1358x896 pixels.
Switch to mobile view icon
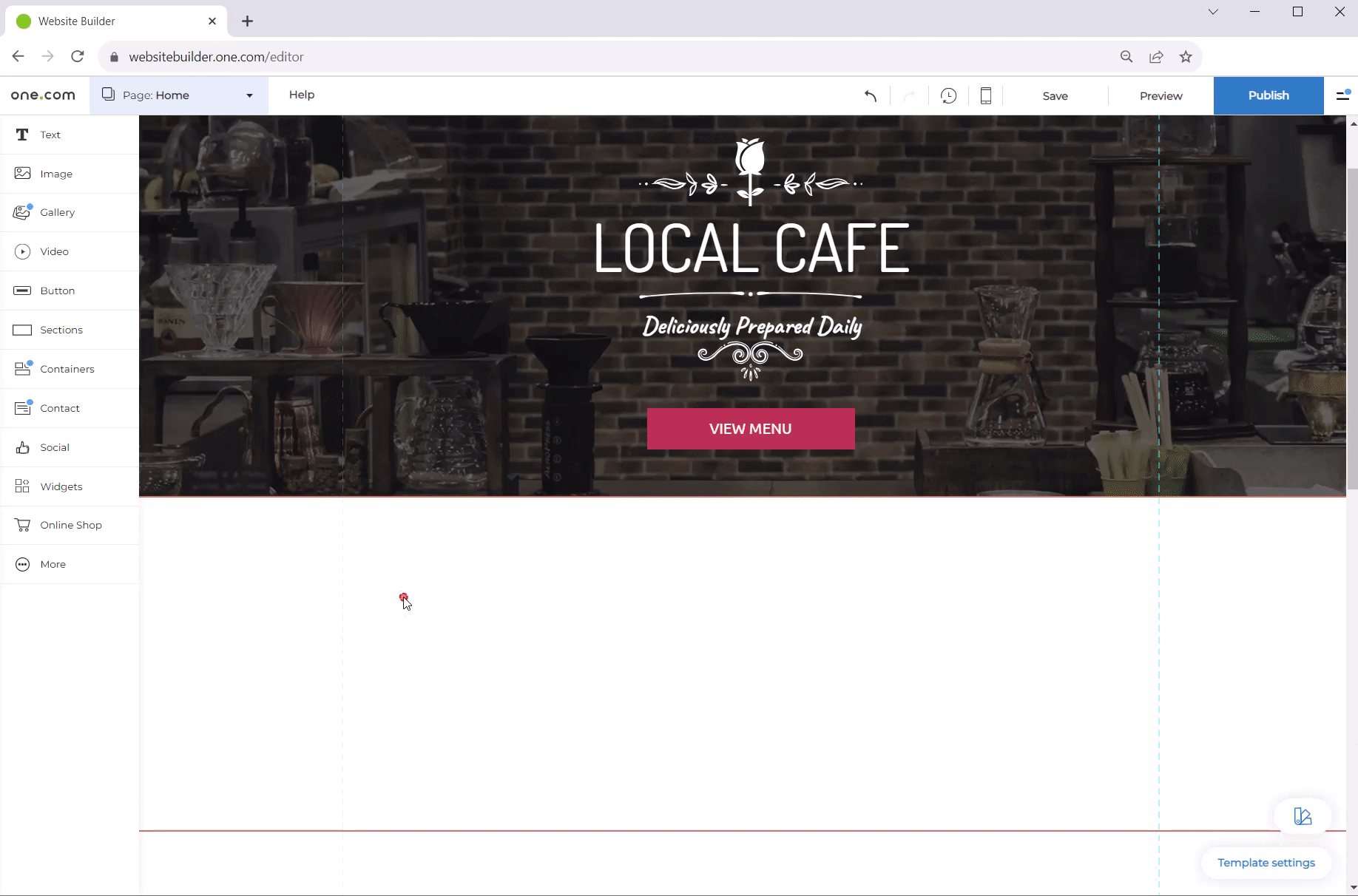pyautogui.click(x=985, y=96)
